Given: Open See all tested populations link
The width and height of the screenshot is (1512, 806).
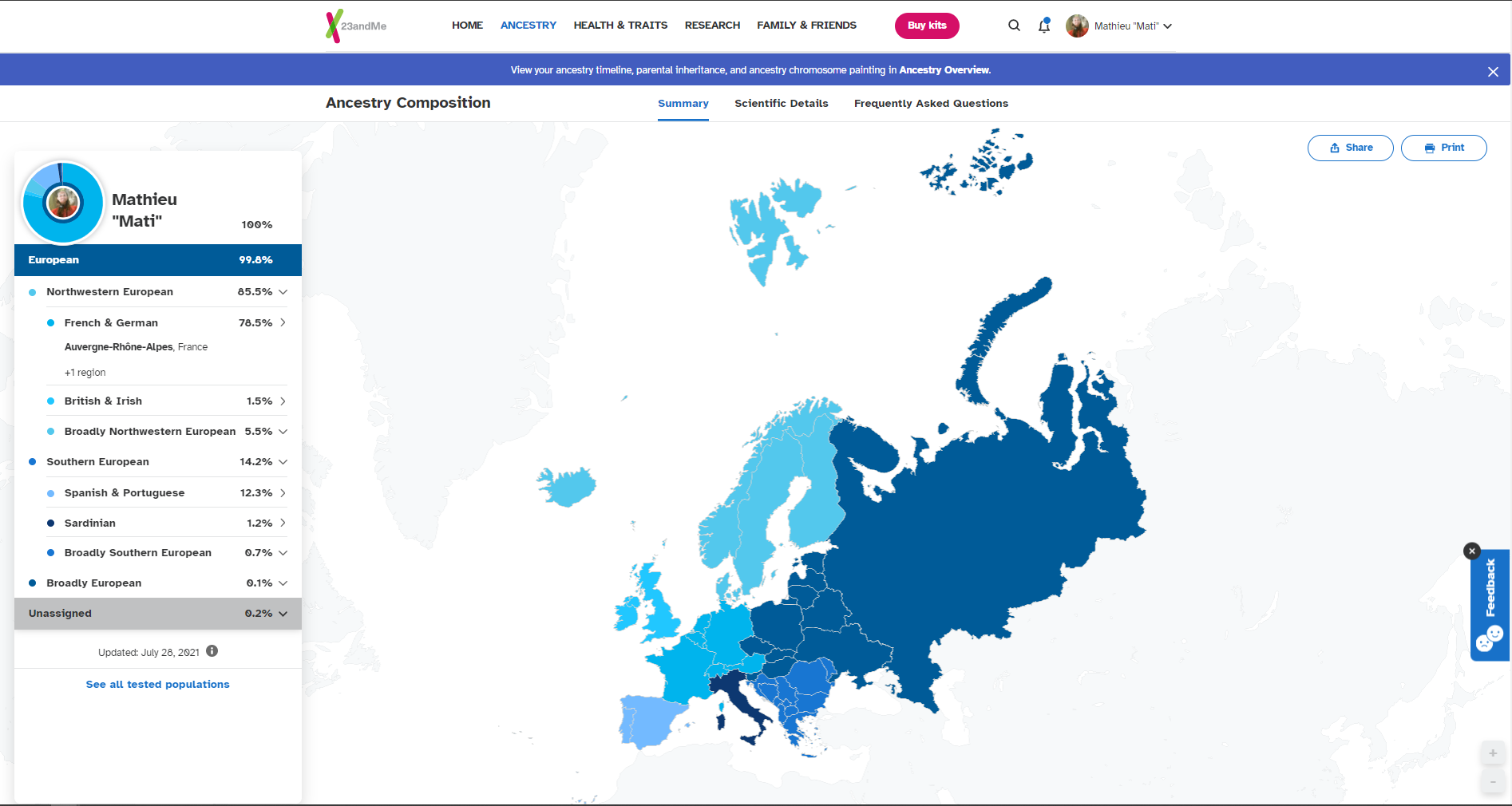Looking at the screenshot, I should coord(158,685).
